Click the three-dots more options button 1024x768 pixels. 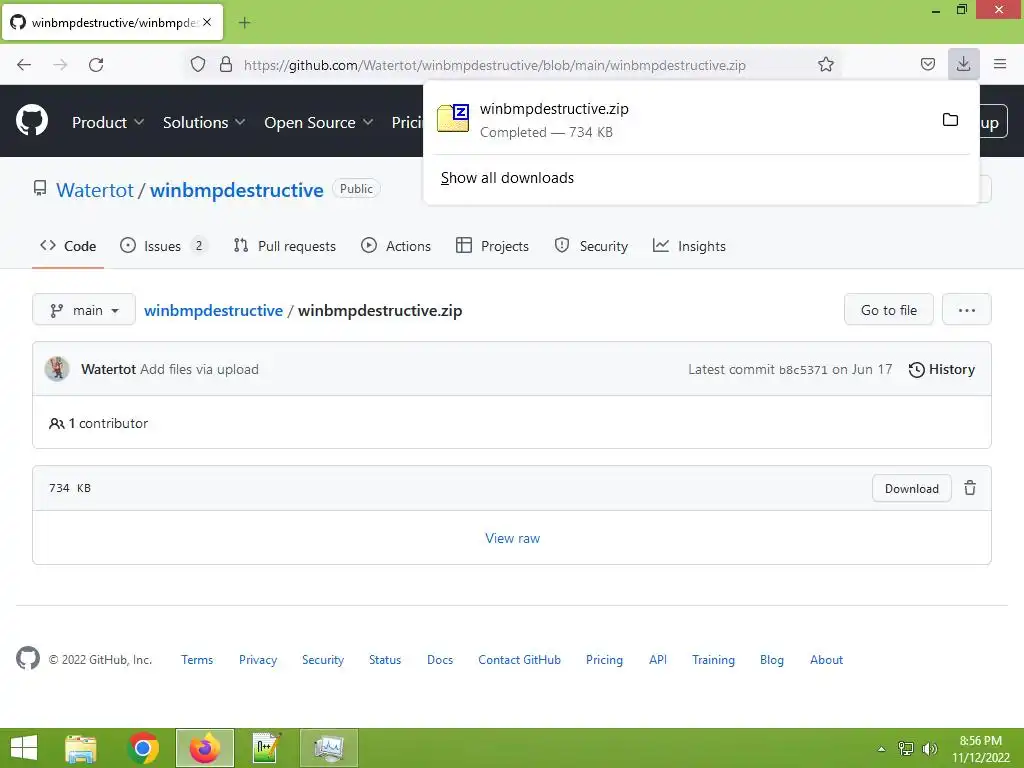tap(967, 310)
